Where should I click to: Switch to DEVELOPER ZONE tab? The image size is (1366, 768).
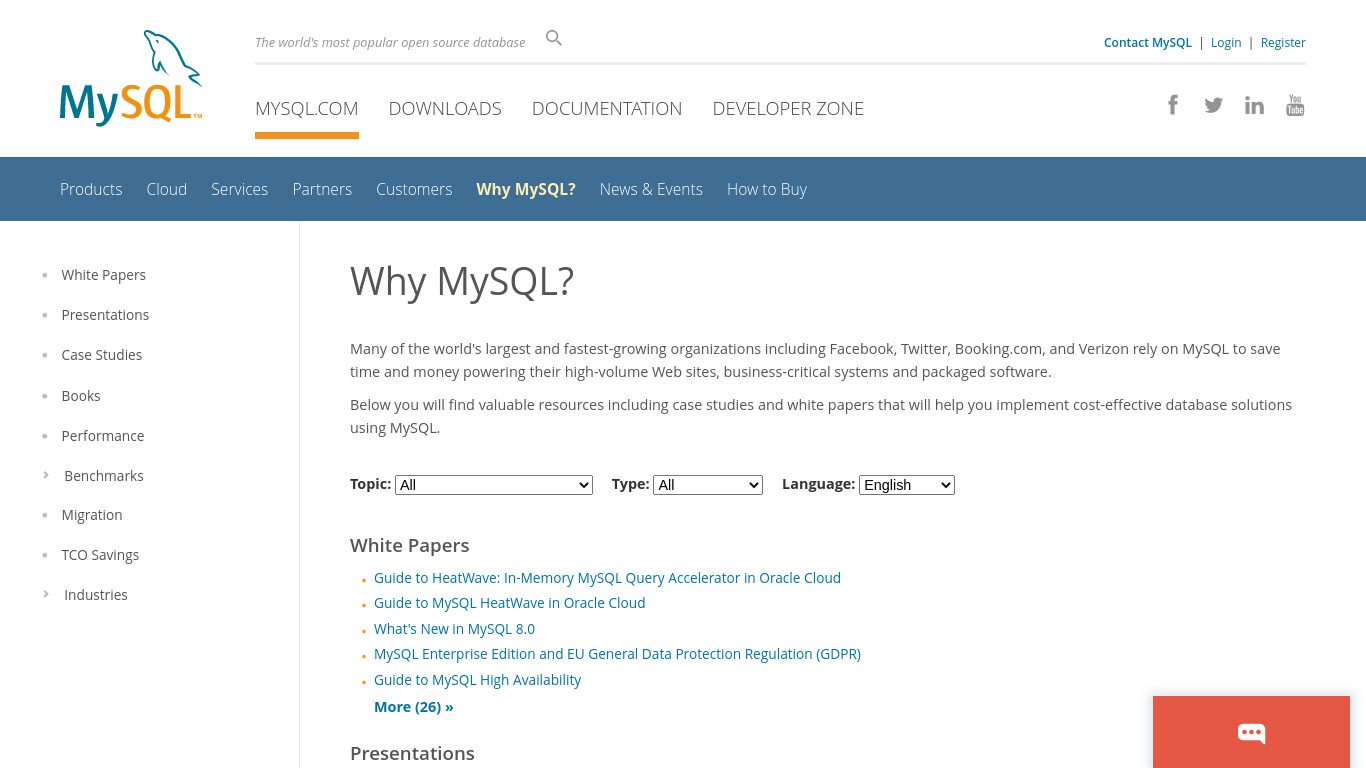click(x=788, y=108)
